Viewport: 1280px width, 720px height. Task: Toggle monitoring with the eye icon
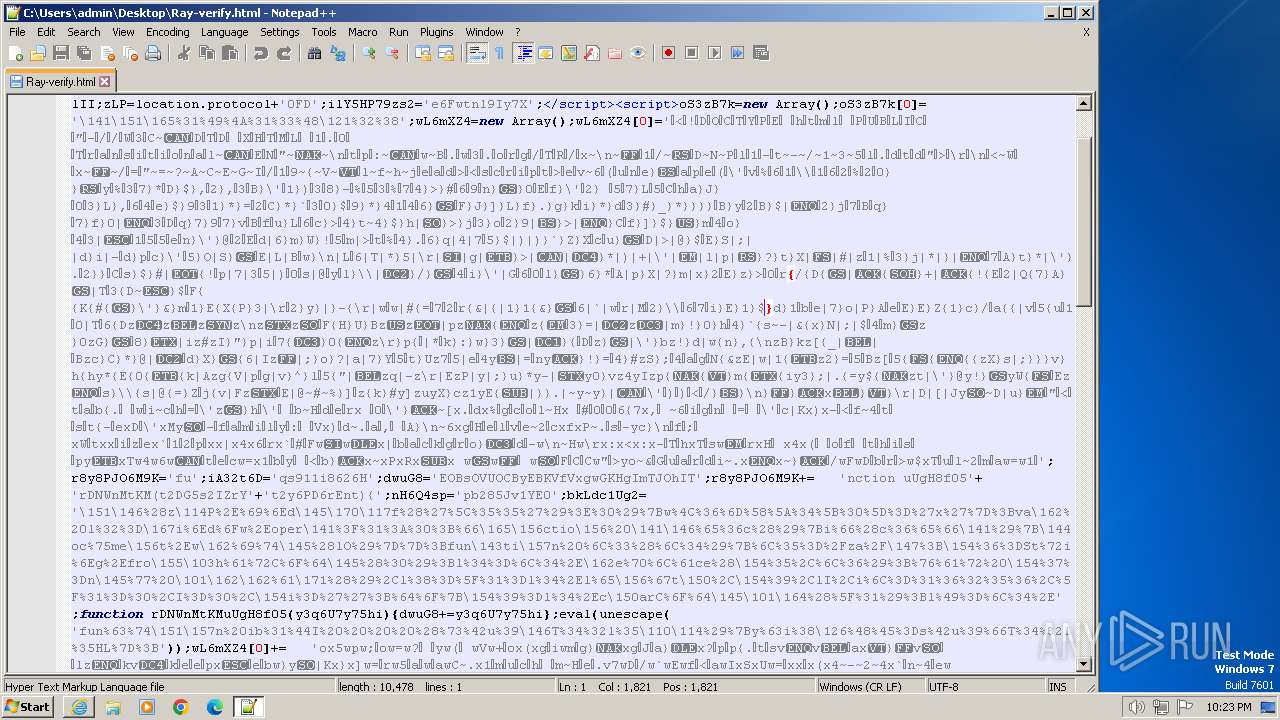click(x=638, y=53)
